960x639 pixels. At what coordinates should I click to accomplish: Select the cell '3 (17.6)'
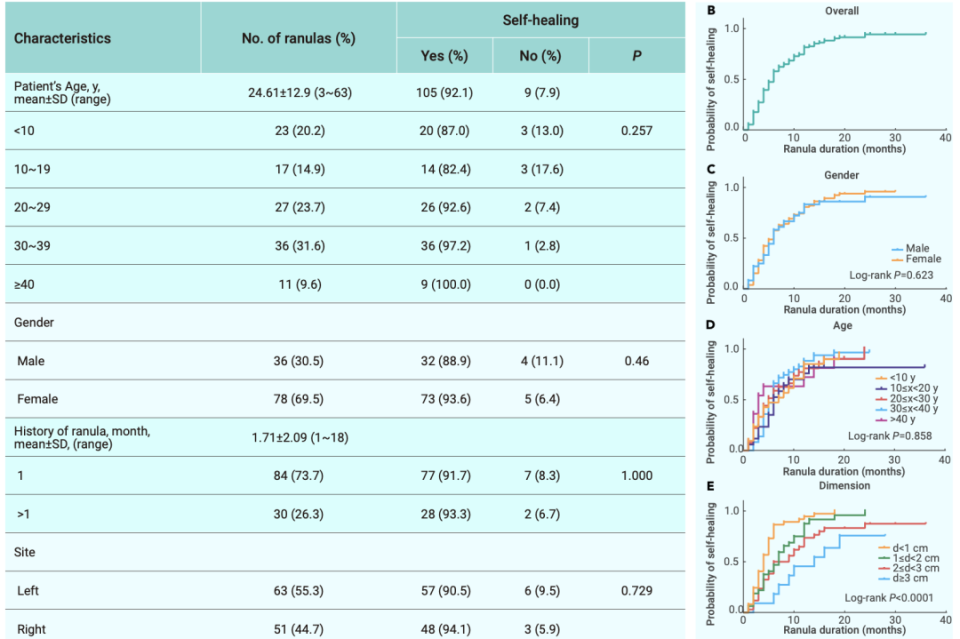tap(542, 170)
